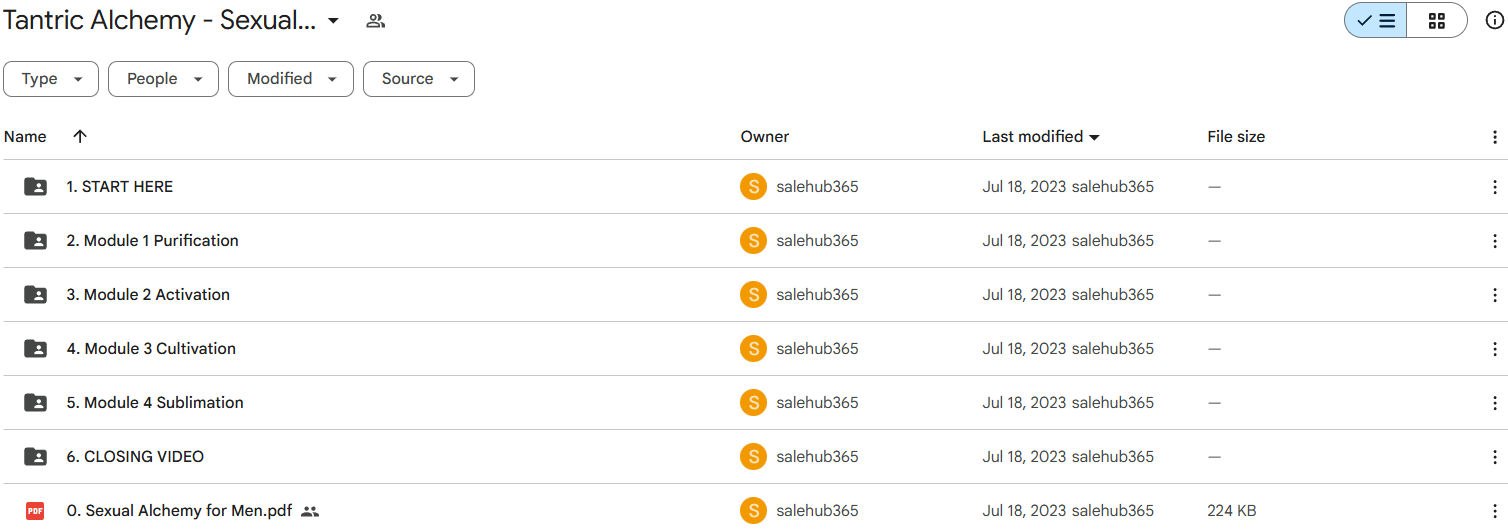Switch to list layout view
Image resolution: width=1508 pixels, height=529 pixels.
pyautogui.click(x=1376, y=20)
